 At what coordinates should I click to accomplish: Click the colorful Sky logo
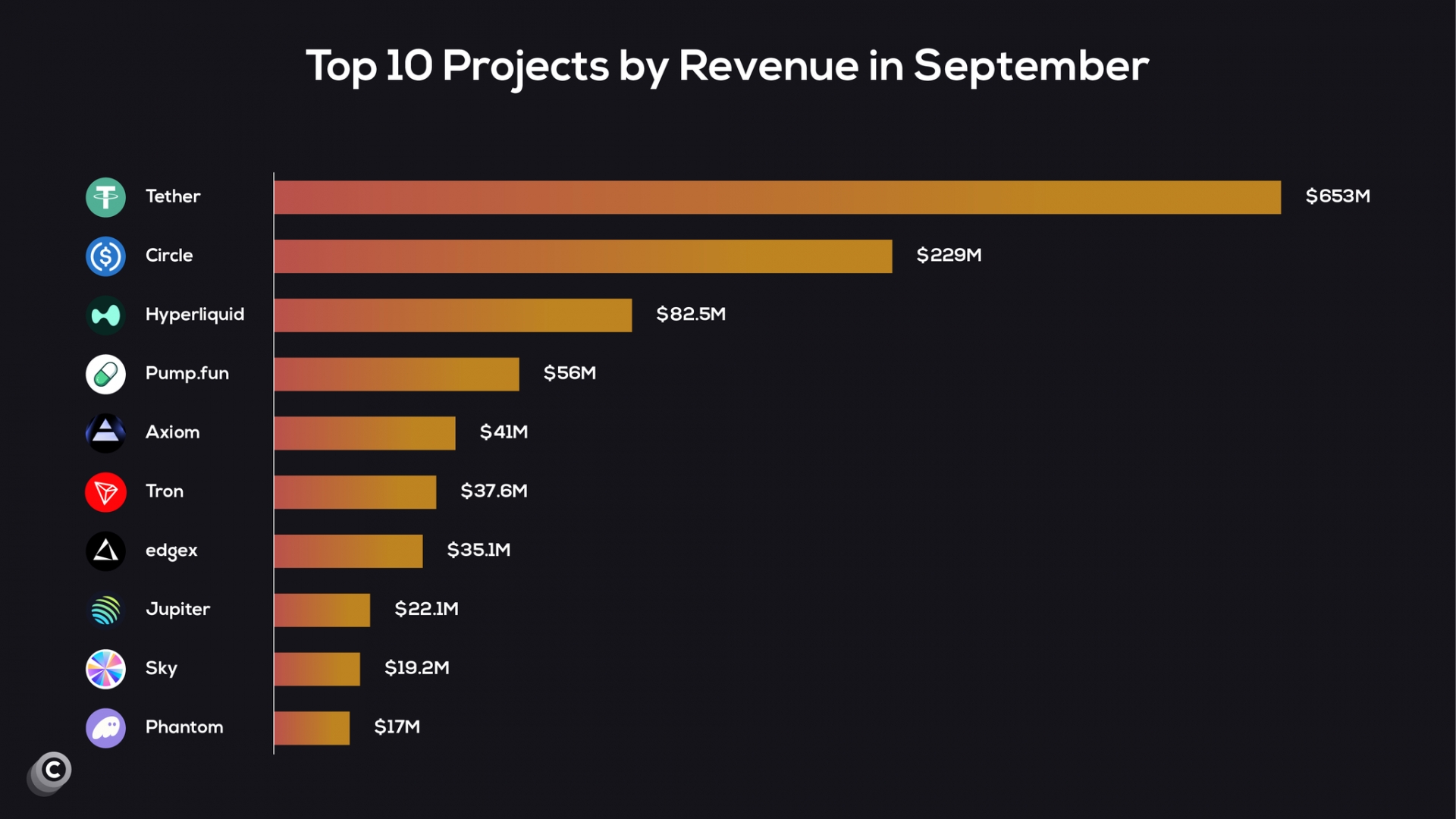pos(105,669)
